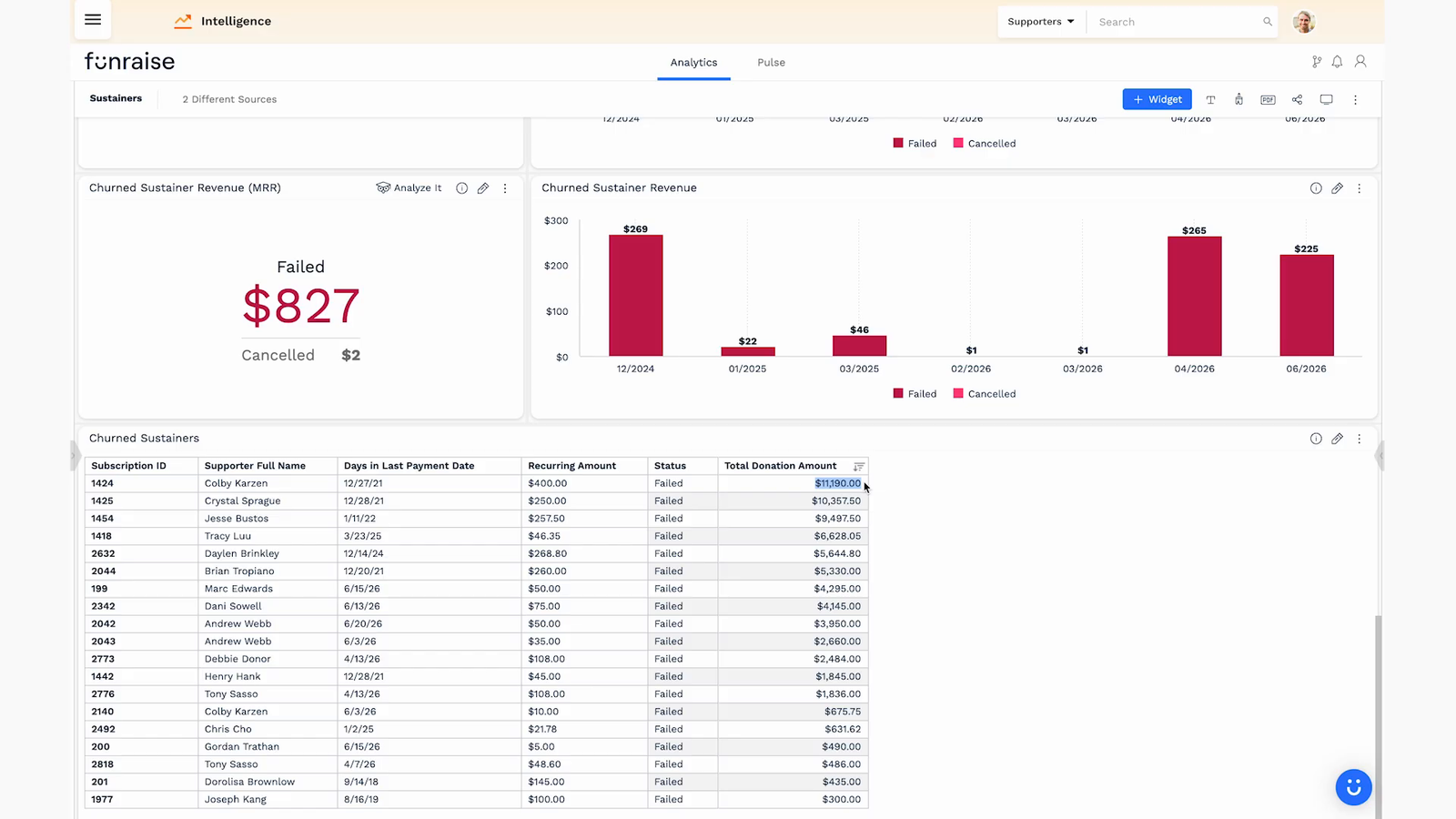This screenshot has width=1456, height=819.
Task: Click the sort icon in Total Donation Amount
Action: pos(858,466)
